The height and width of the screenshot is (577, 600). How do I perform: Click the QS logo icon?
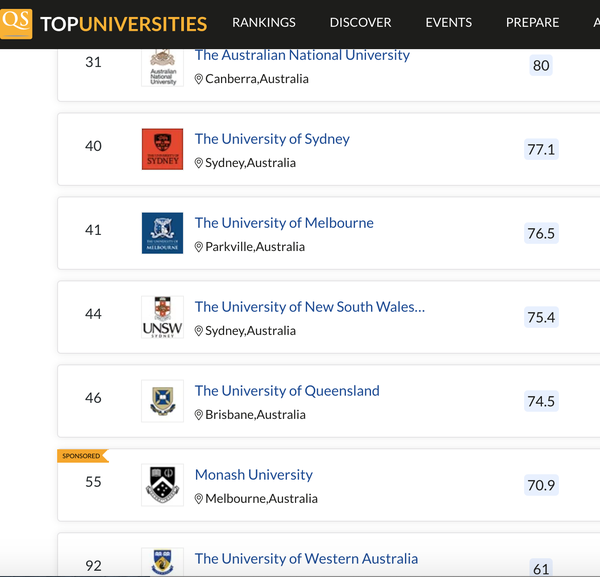[x=16, y=24]
